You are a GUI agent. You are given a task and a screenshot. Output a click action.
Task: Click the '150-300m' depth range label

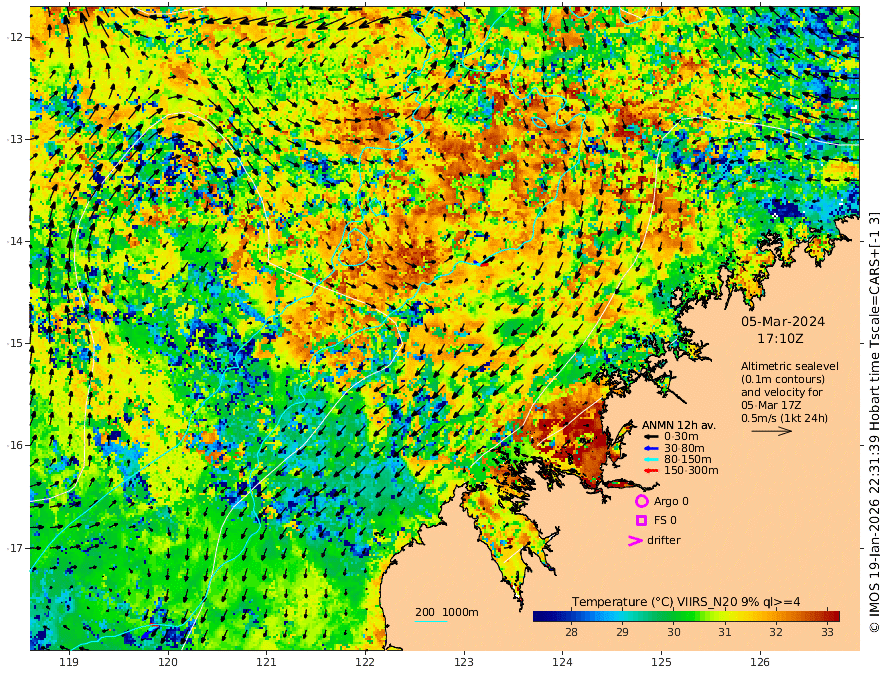691,471
